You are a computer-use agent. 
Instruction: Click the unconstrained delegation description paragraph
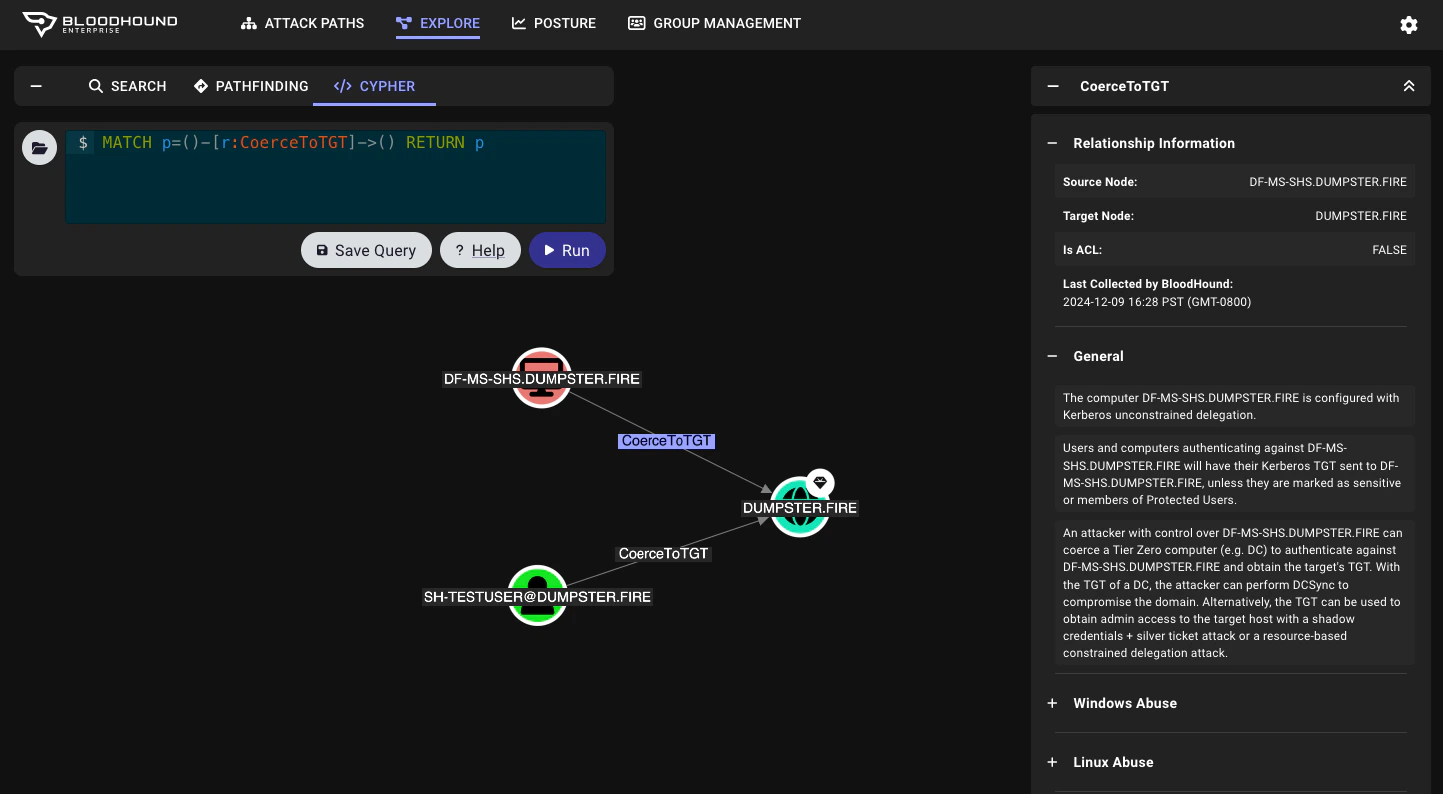pos(1235,406)
